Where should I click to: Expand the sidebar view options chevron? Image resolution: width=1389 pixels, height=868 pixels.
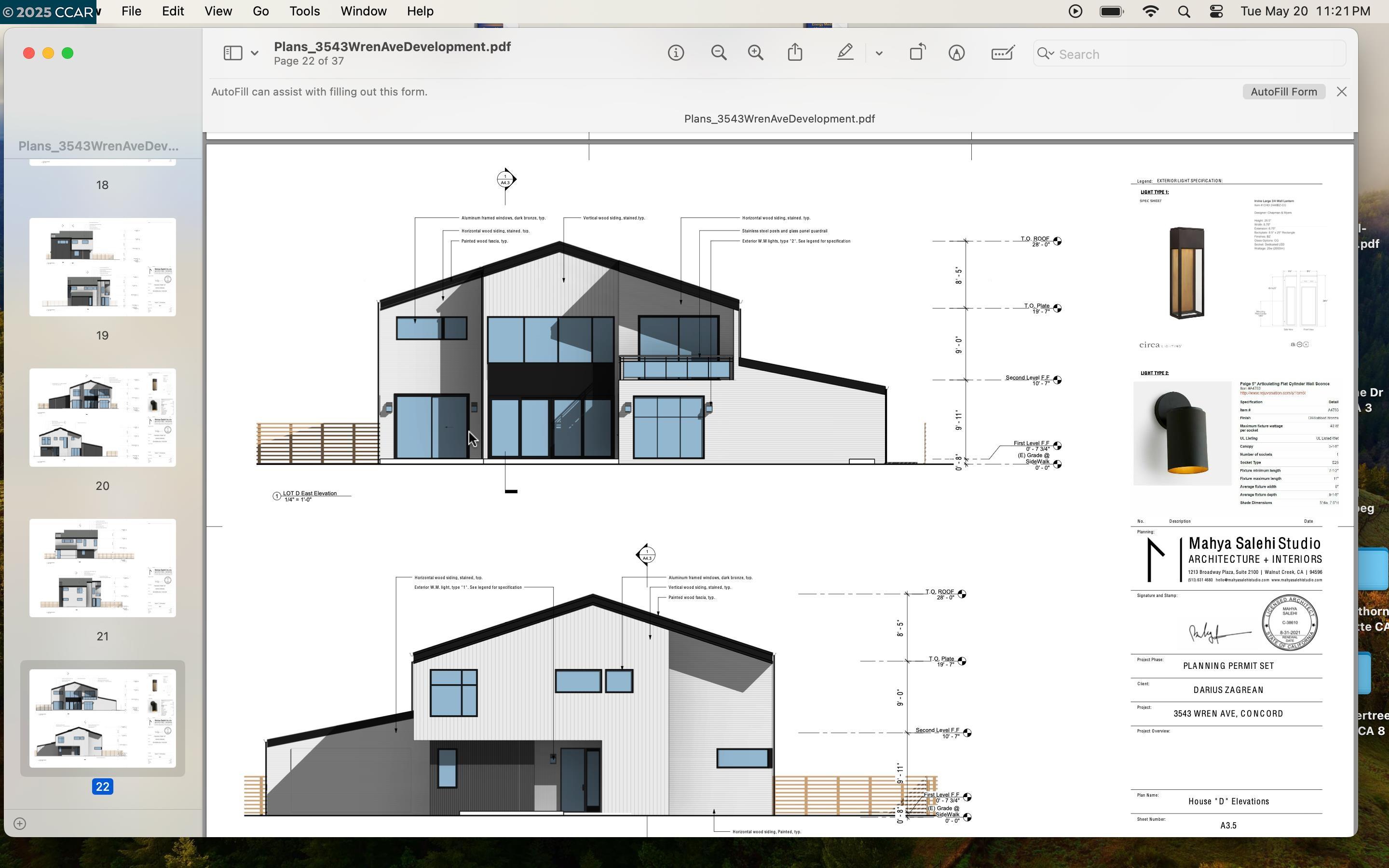click(255, 54)
